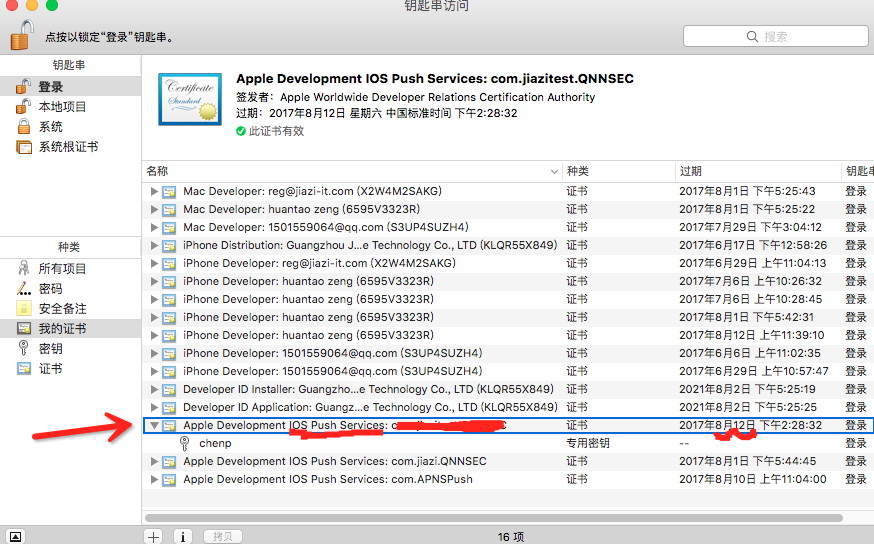This screenshot has height=544, width=874.
Task: Expand iPhone Developer reg@jiazi-it.com certificate
Action: pos(154,263)
